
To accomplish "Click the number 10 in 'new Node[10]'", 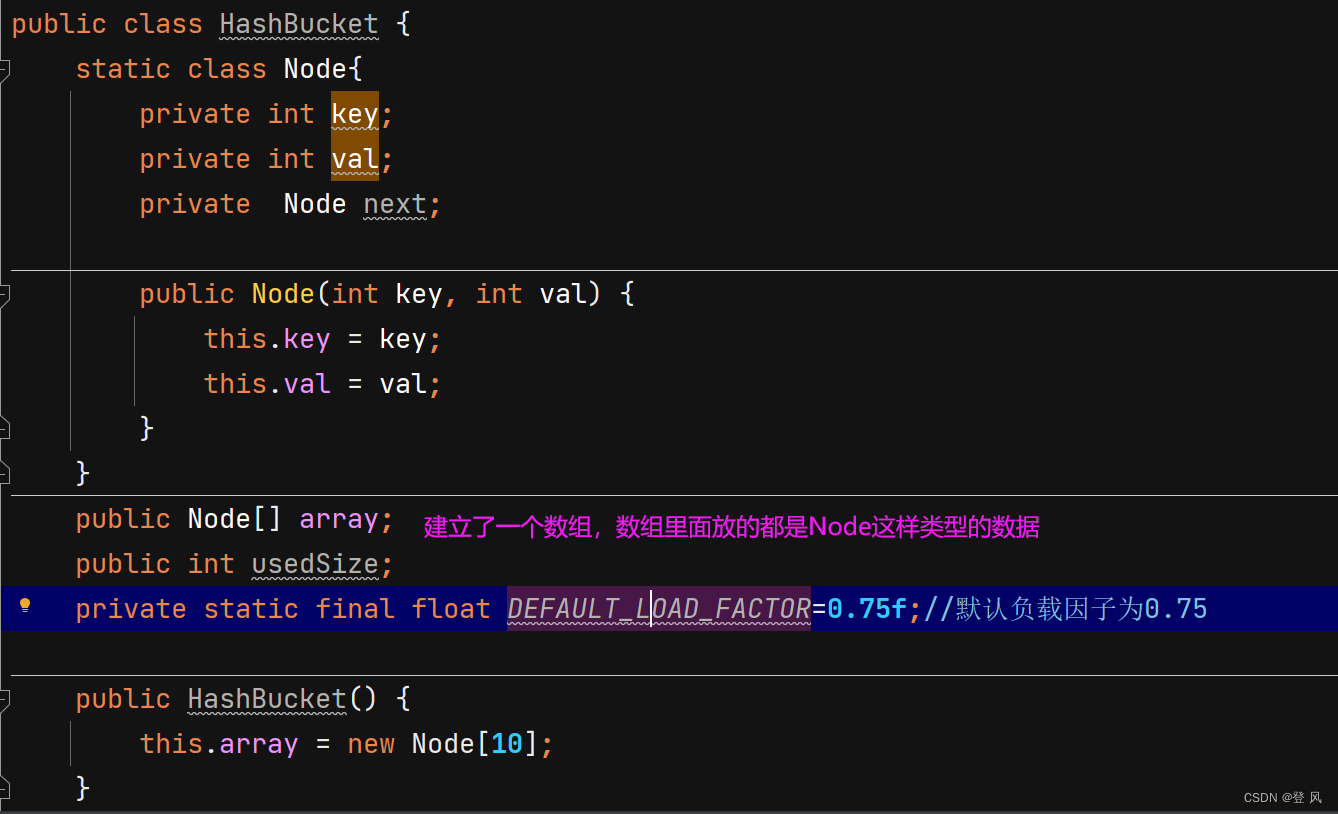I will (x=507, y=744).
